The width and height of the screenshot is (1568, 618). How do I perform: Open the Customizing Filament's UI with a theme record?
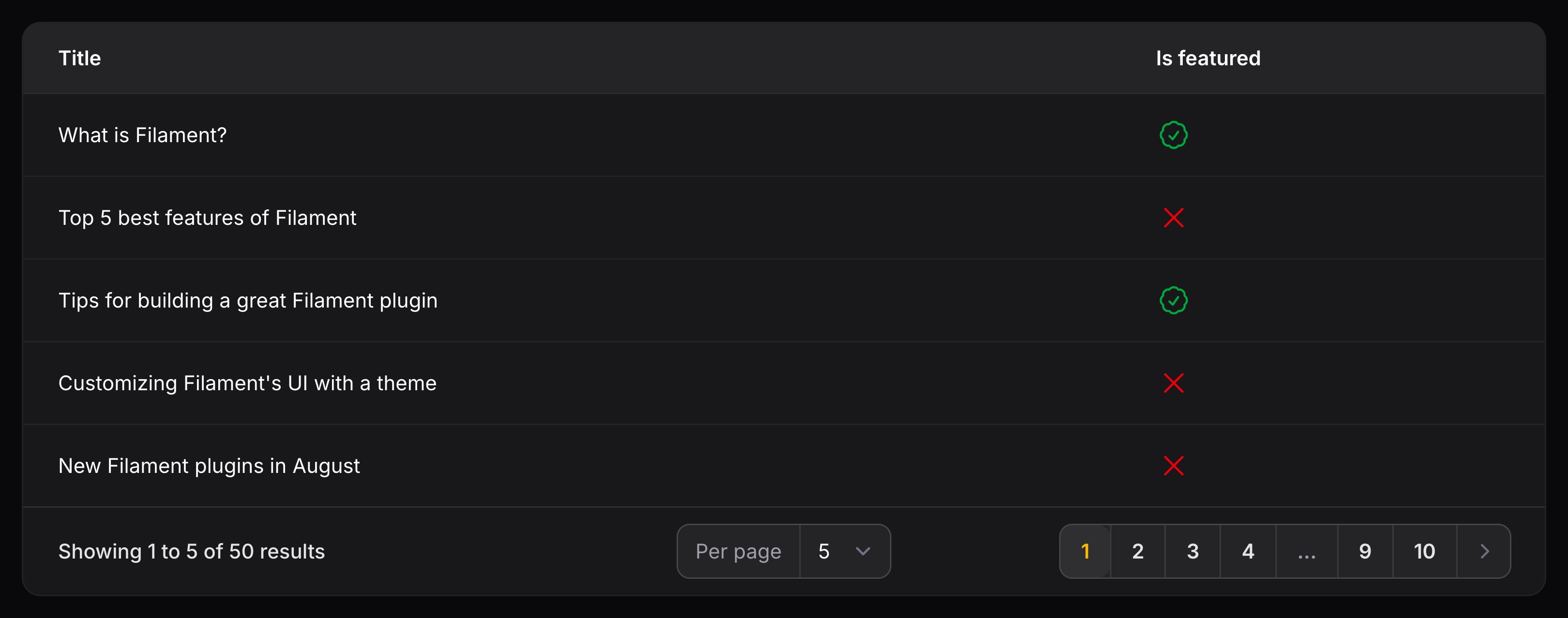247,383
